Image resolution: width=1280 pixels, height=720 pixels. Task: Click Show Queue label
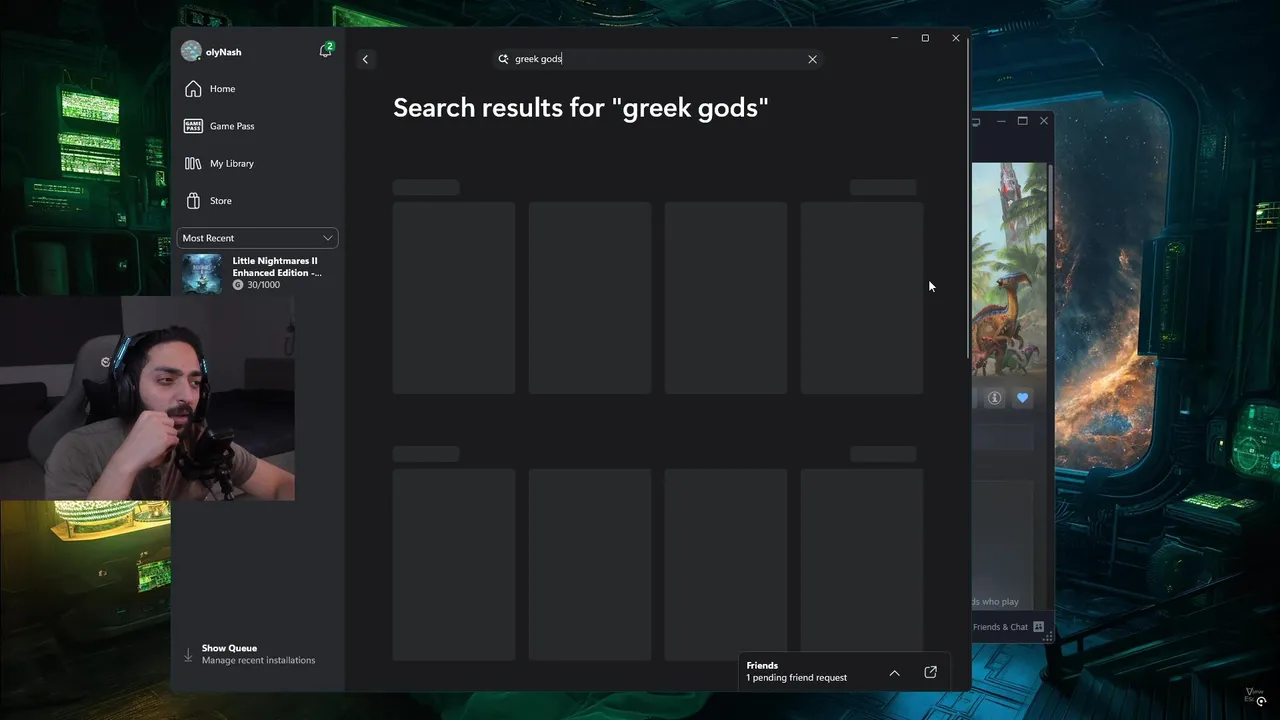pos(229,648)
